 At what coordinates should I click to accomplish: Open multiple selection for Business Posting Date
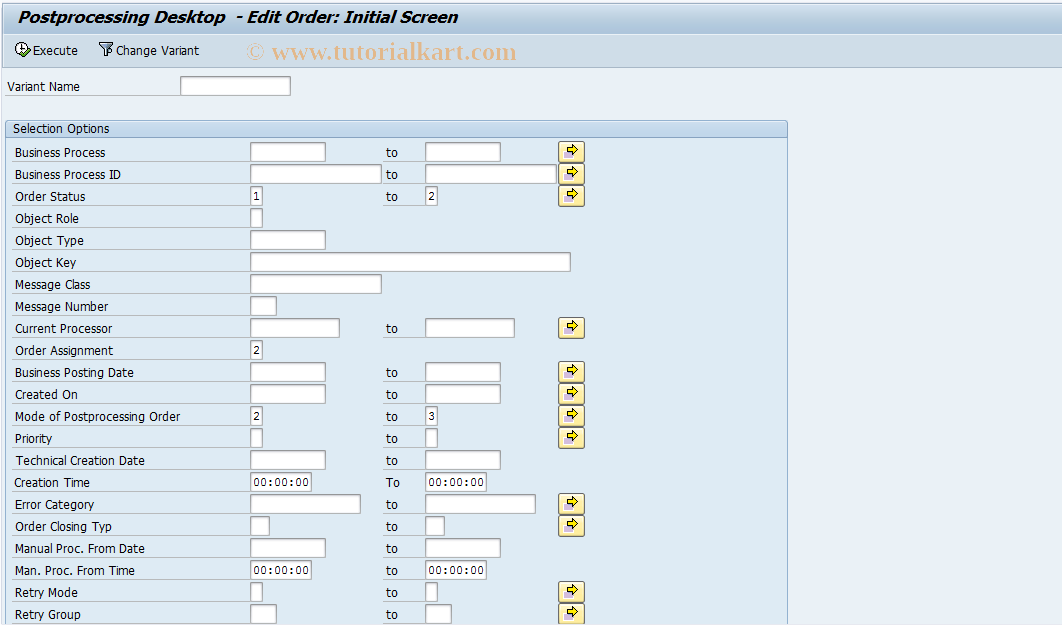coord(571,370)
